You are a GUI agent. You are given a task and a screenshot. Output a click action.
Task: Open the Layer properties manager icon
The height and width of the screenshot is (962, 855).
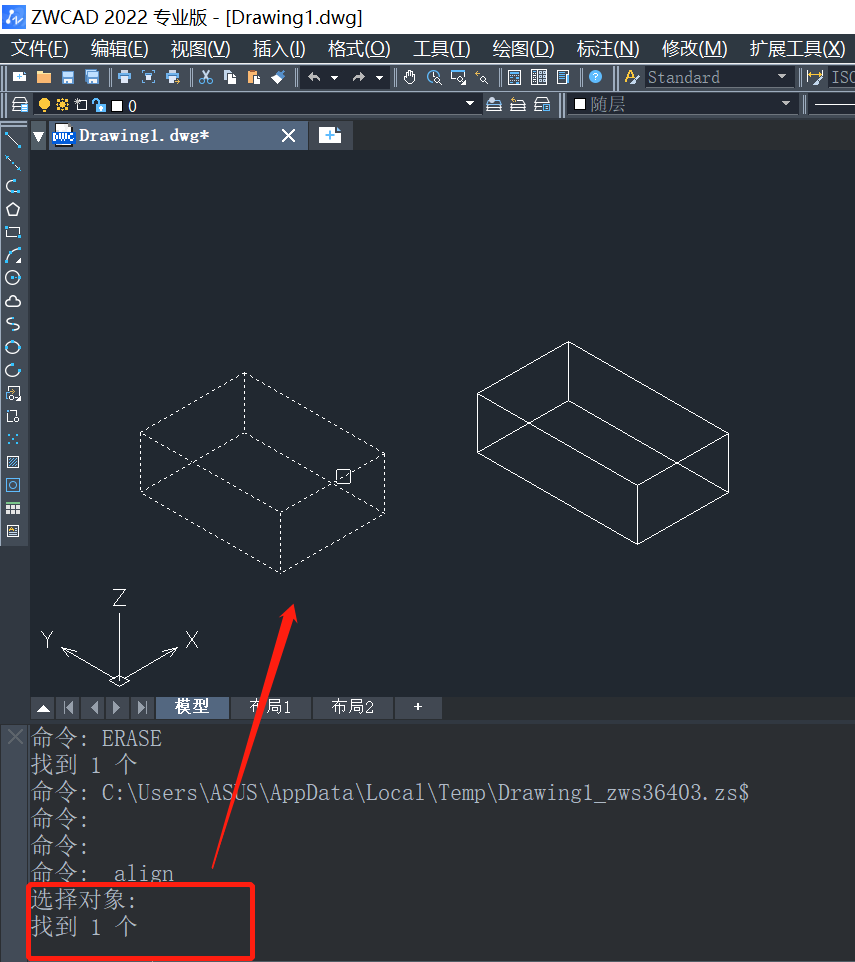click(x=20, y=105)
